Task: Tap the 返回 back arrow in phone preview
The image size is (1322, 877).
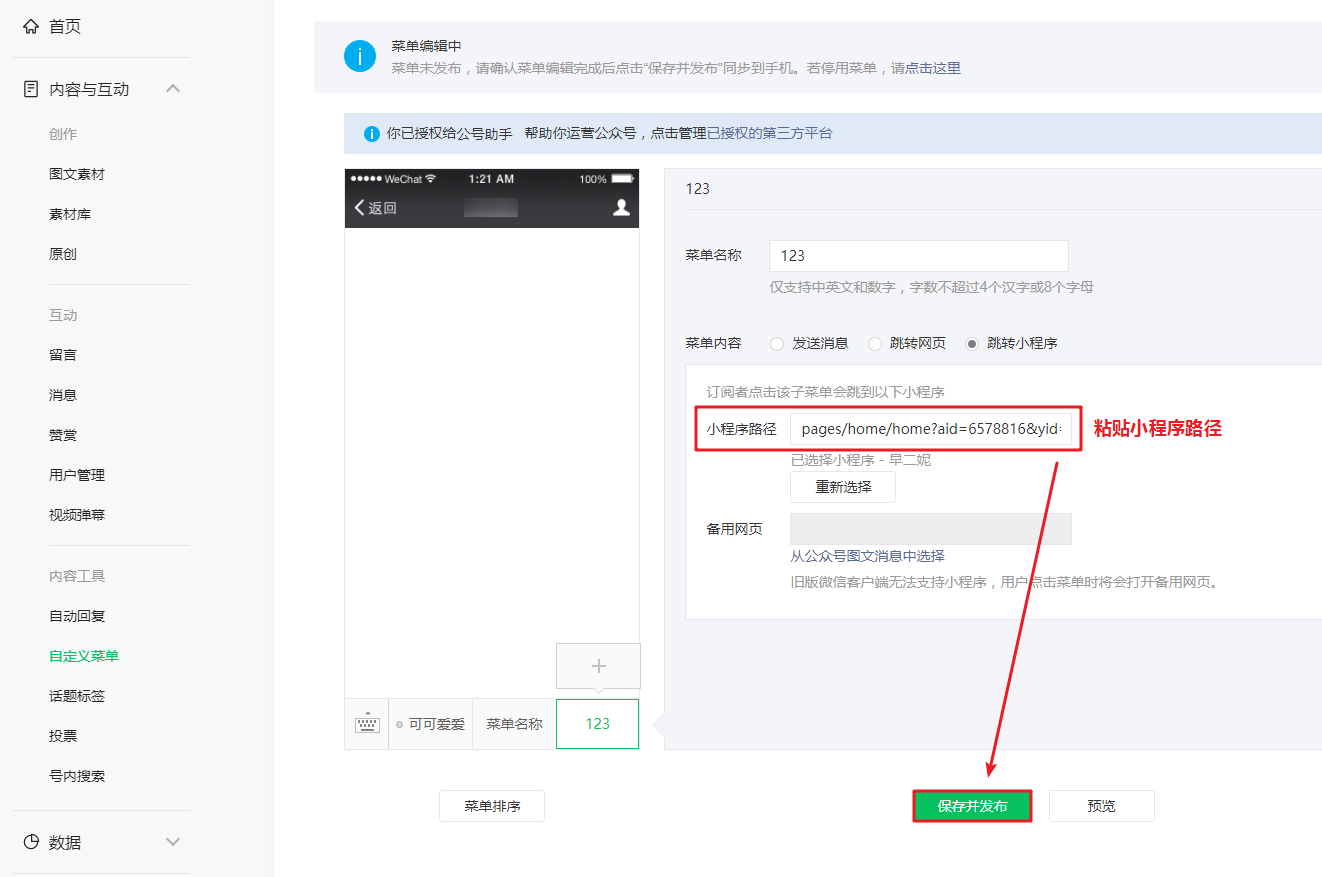Action: (x=360, y=207)
